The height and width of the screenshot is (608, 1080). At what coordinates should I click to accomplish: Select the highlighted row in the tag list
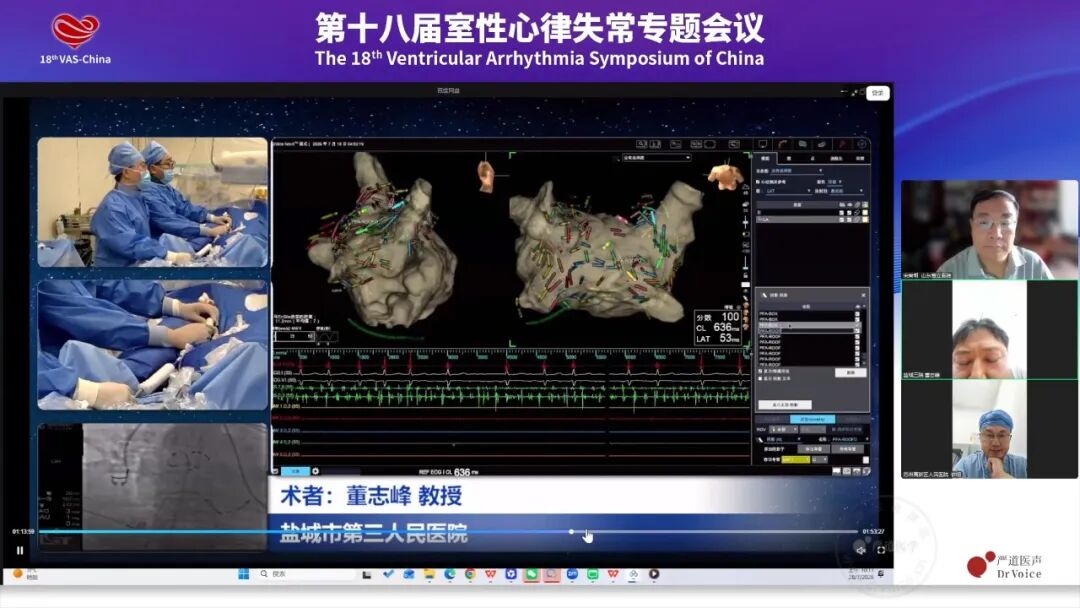[x=810, y=325]
